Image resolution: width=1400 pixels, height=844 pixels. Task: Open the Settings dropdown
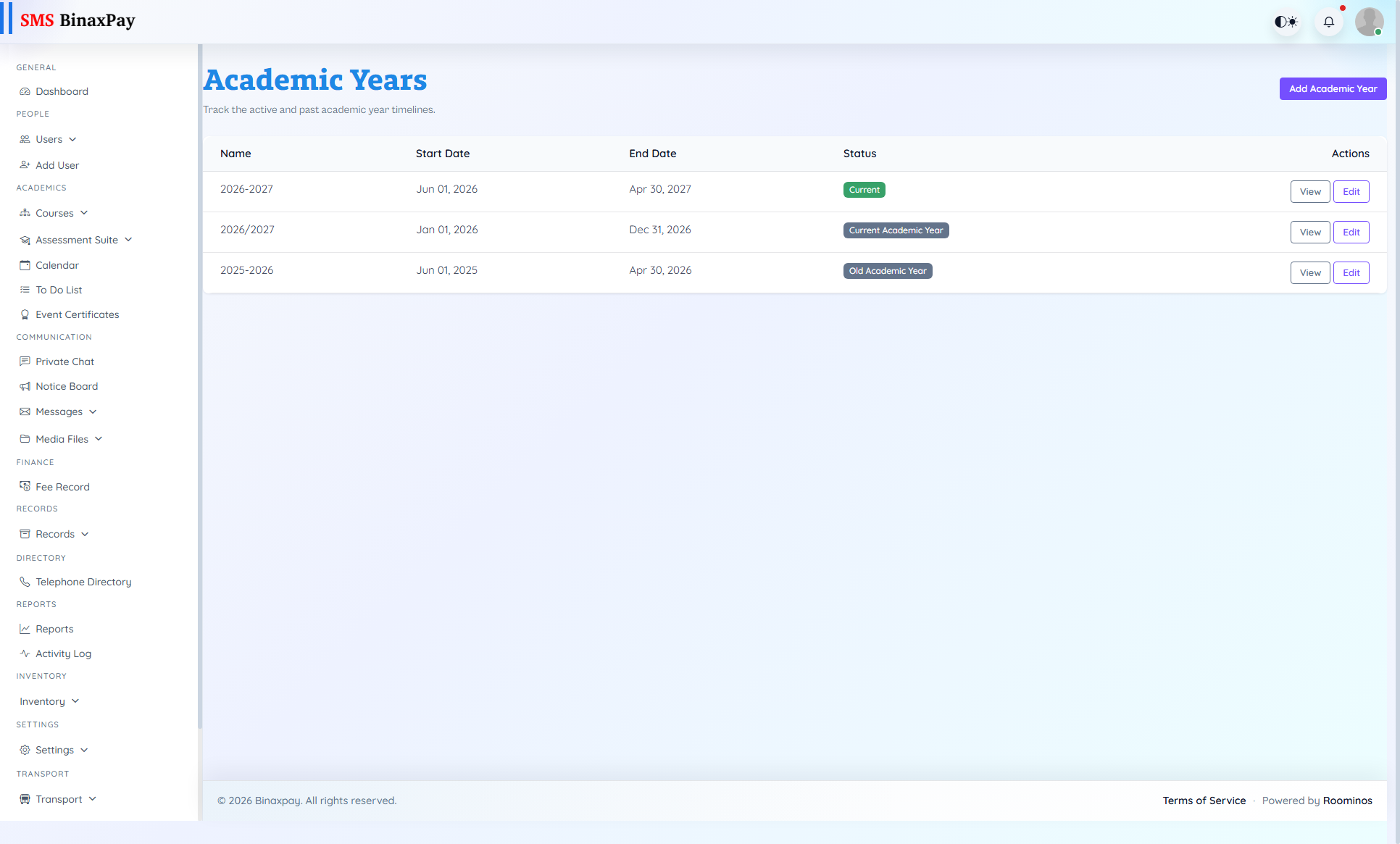point(54,750)
